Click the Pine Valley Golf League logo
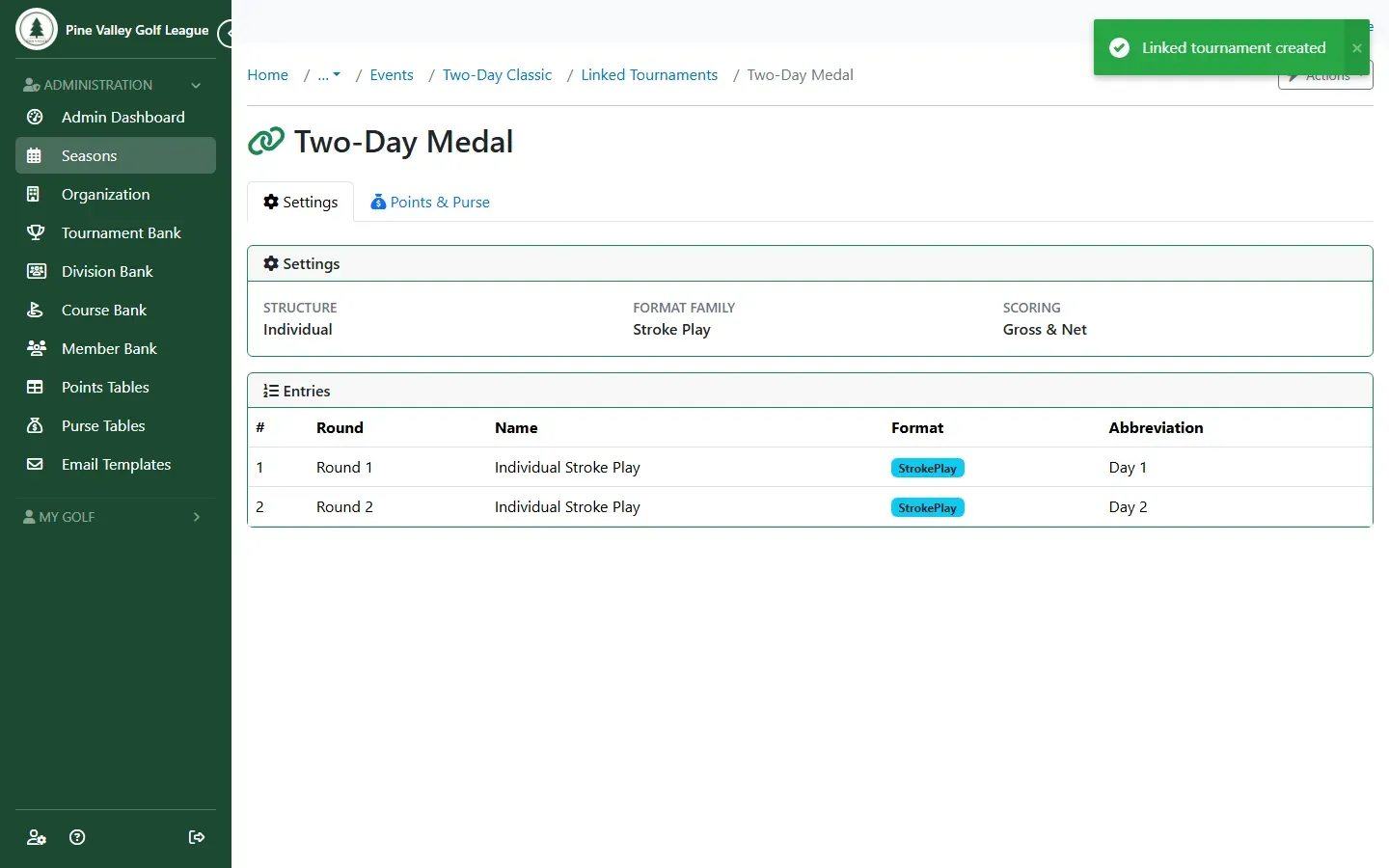Screen dimensions: 1389x868 37,29
